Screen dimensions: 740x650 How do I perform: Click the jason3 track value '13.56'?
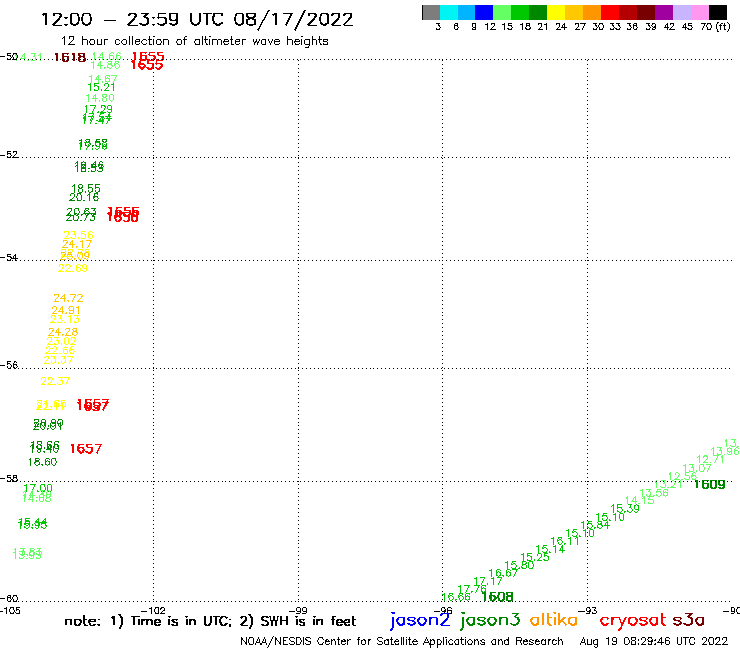click(654, 493)
